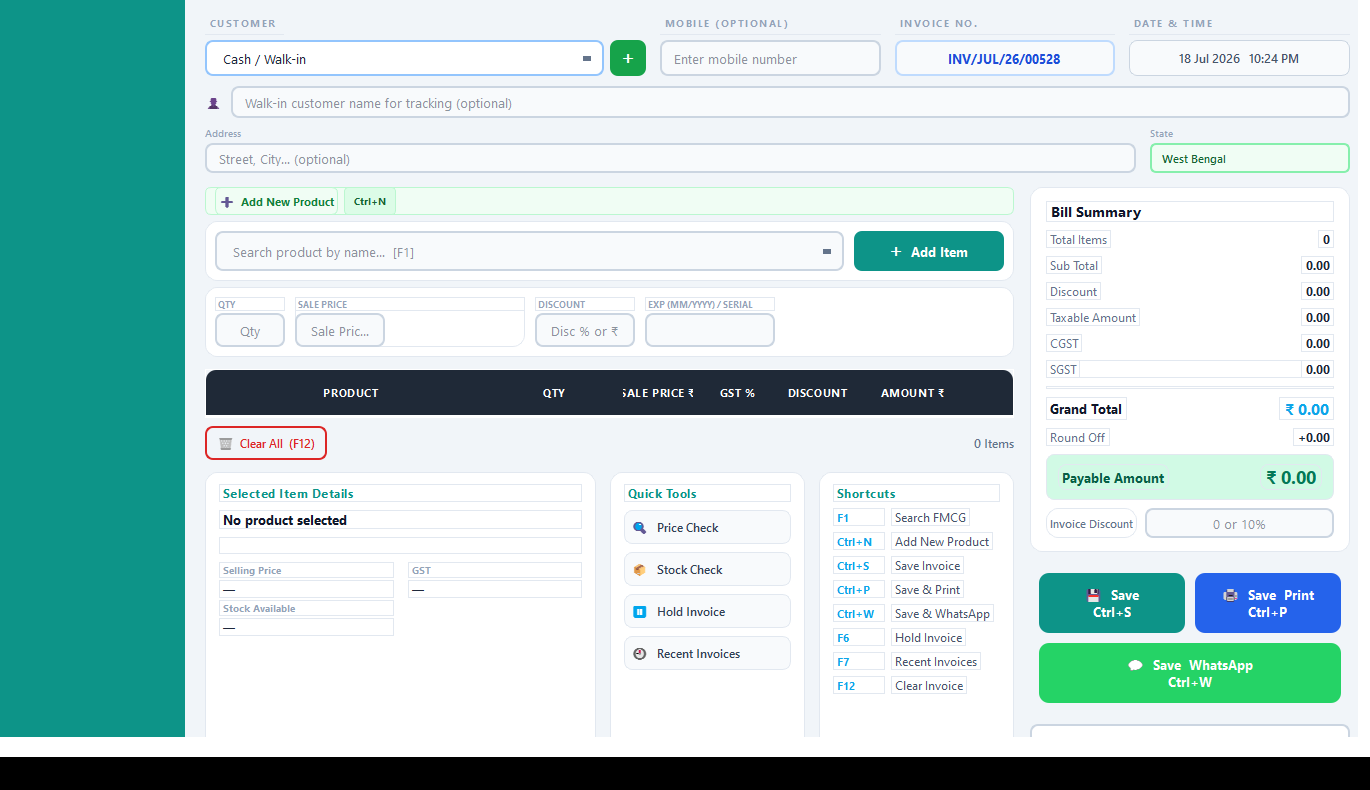Click the Save WhatsApp Ctrl+W button
Image resolution: width=1370 pixels, height=790 pixels.
coord(1190,673)
